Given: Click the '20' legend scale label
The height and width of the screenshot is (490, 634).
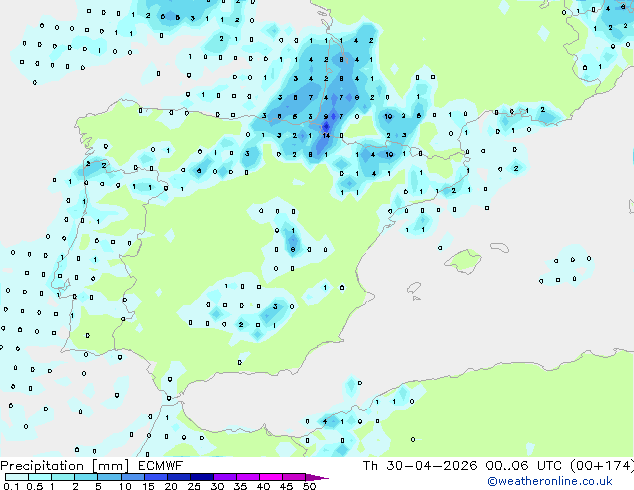Looking at the screenshot, I should (171, 486).
